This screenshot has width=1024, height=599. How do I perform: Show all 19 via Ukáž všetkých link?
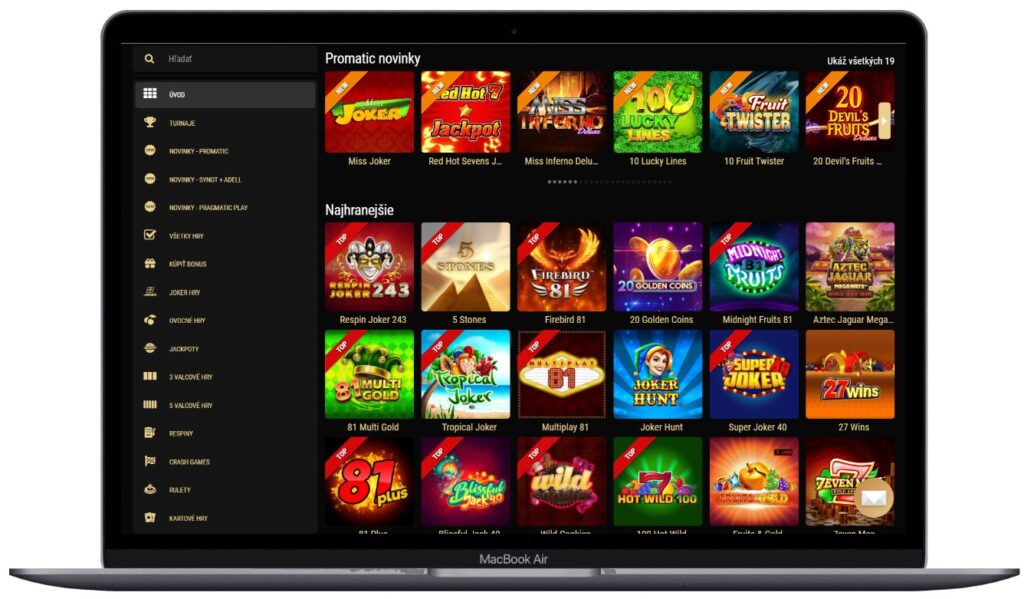(x=861, y=61)
